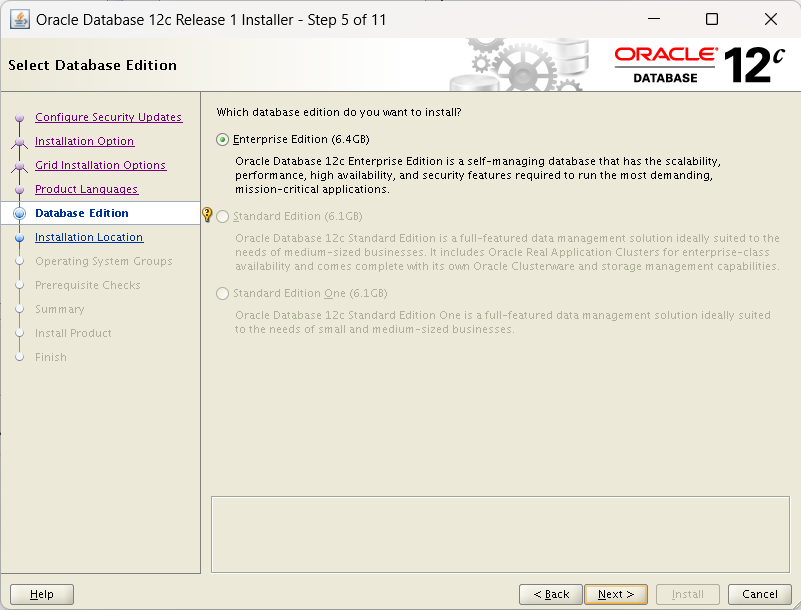Viewport: 801px width, 610px height.
Task: Click the Install Product step
Action: [73, 333]
